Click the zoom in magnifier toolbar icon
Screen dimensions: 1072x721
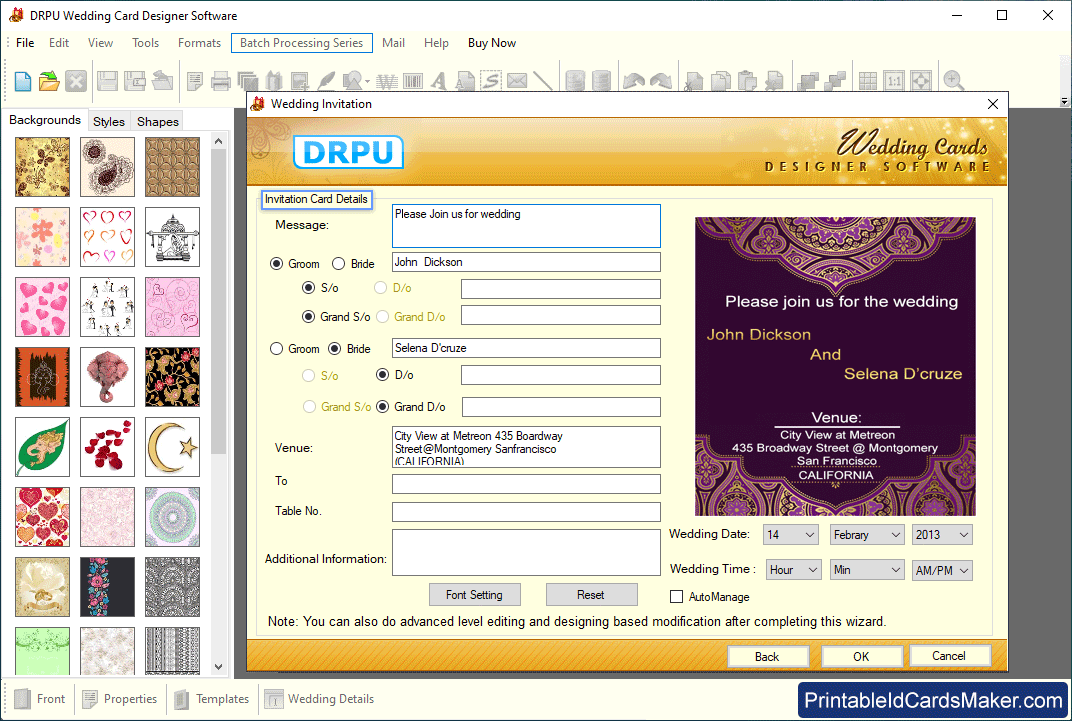(x=954, y=81)
